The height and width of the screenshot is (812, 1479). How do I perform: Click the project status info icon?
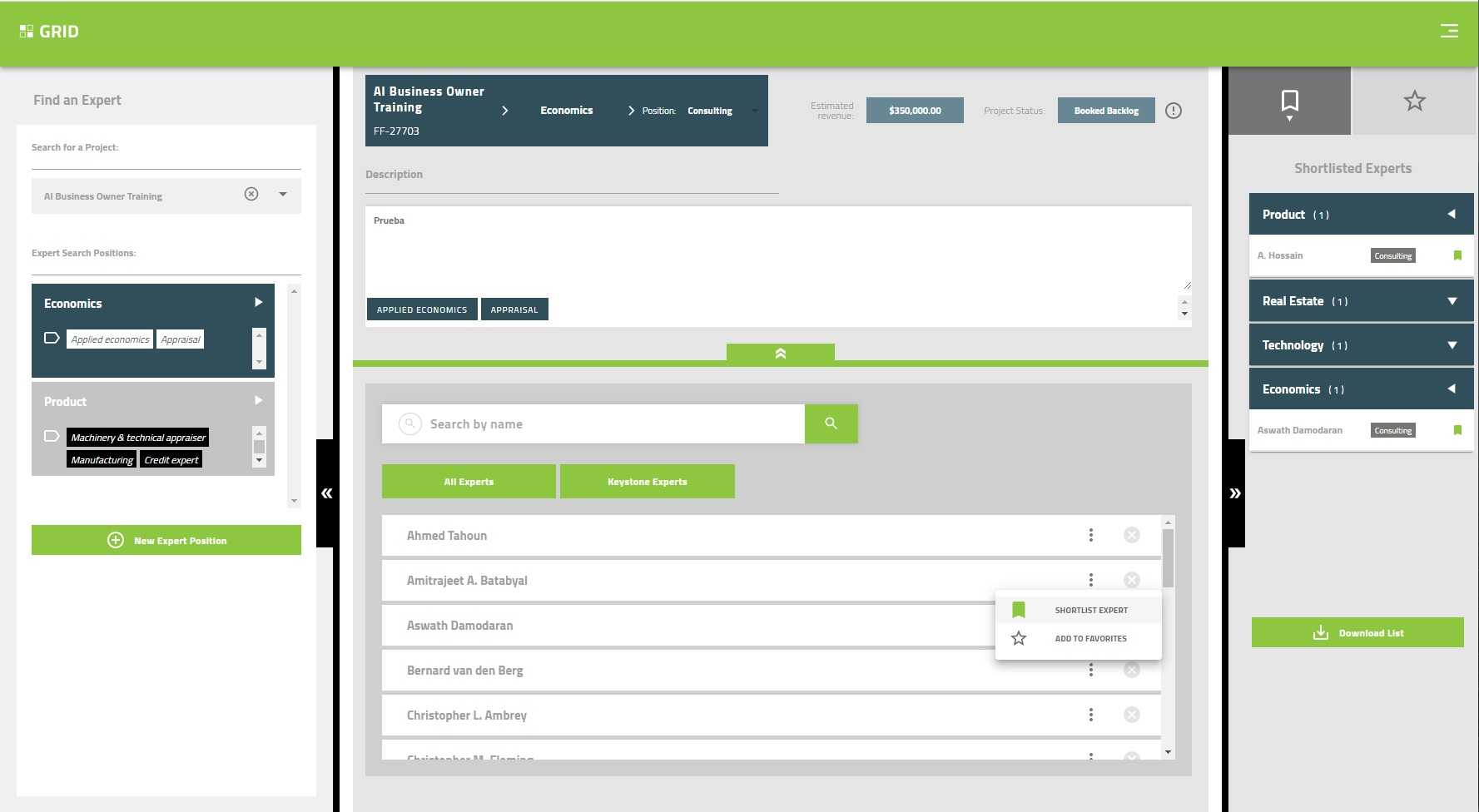coord(1174,111)
